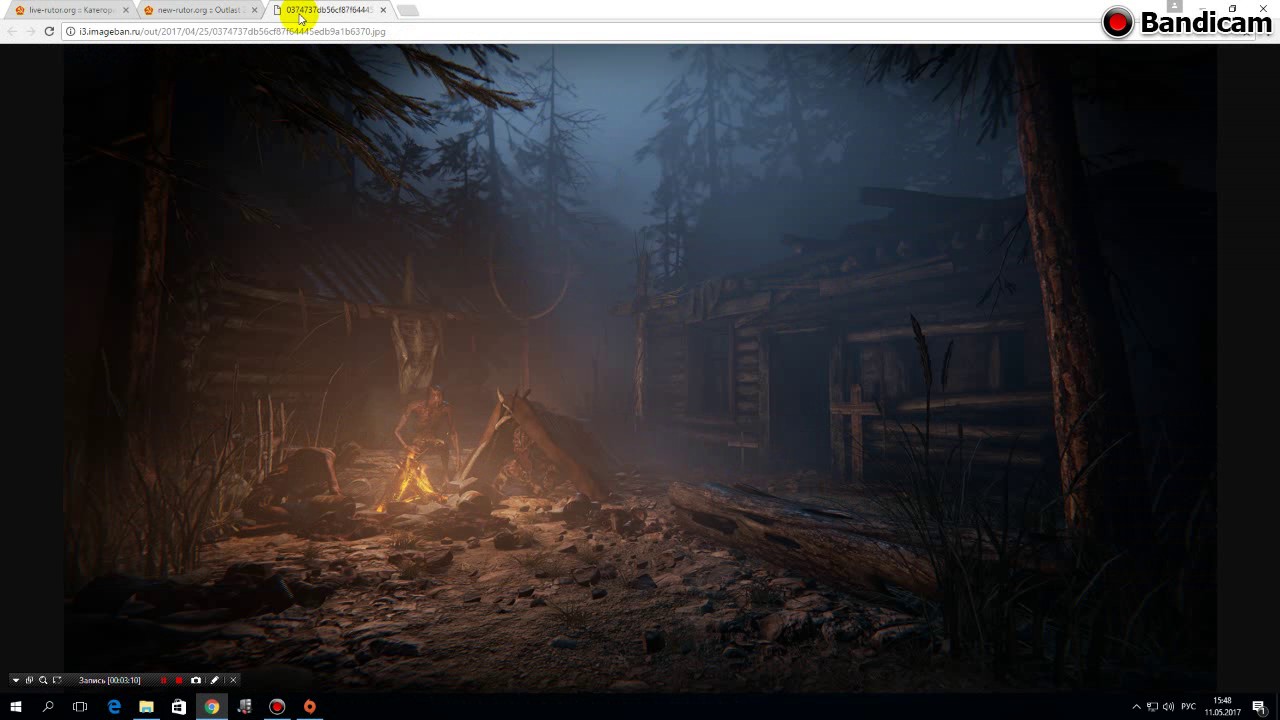Reload the current page
1280x720 pixels.
49,31
